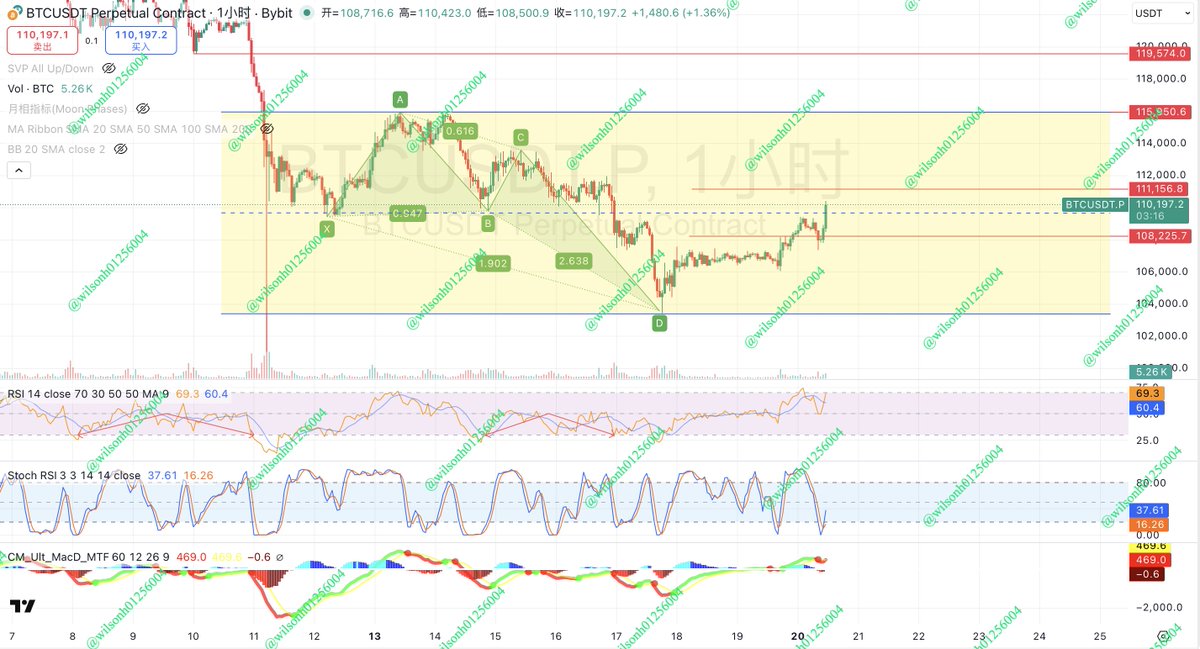Click the 102,000.0 price scale label

pyautogui.click(x=1163, y=335)
